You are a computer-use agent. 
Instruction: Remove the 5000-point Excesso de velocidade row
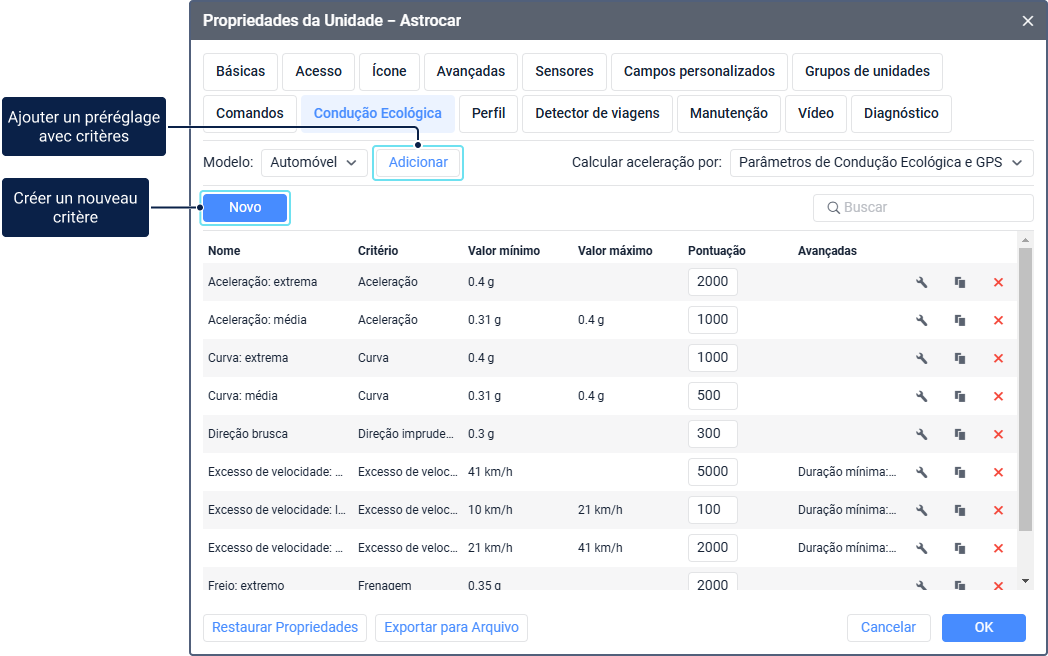pyautogui.click(x=998, y=473)
